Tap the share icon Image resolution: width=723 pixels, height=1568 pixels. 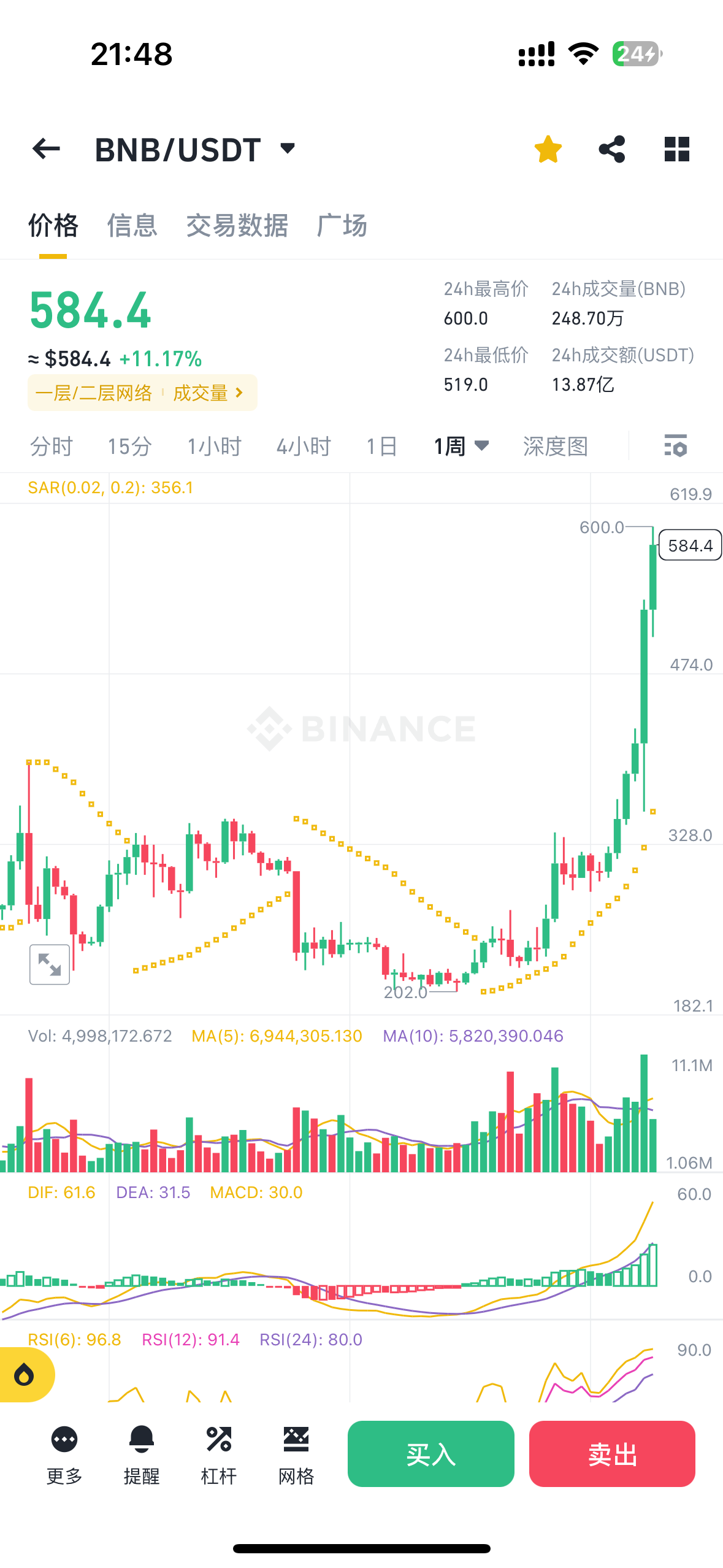[x=612, y=149]
